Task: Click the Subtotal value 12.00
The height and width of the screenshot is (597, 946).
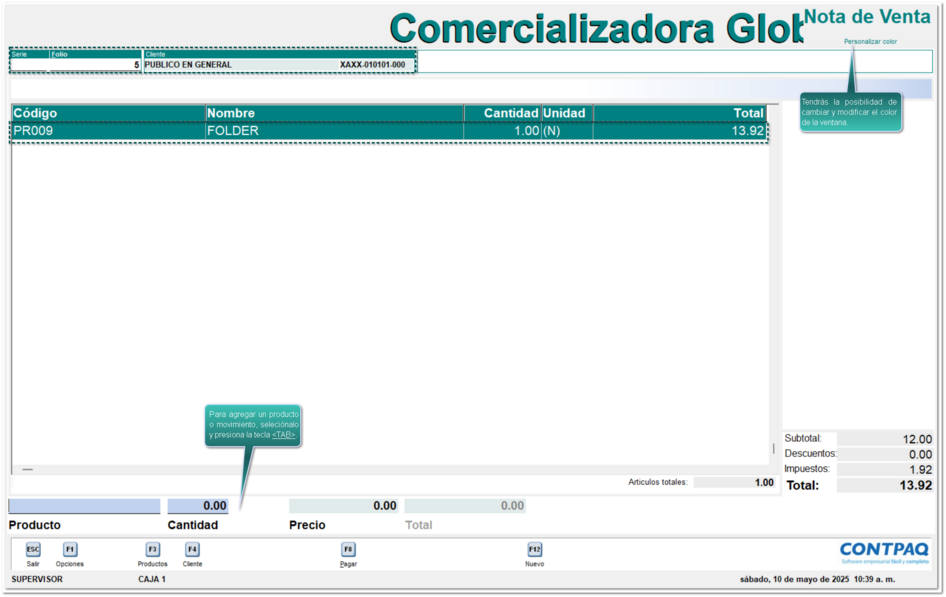Action: click(x=884, y=439)
